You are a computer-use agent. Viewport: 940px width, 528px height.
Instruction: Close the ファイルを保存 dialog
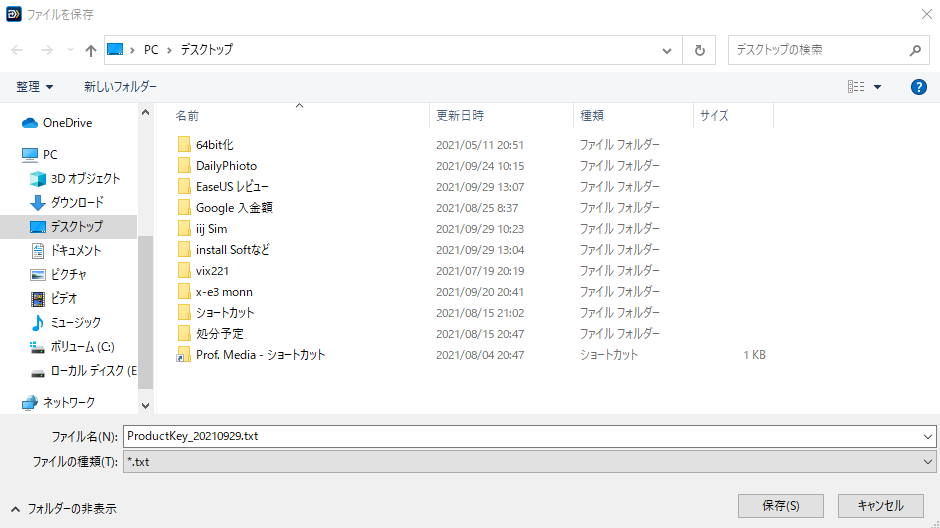[x=926, y=14]
